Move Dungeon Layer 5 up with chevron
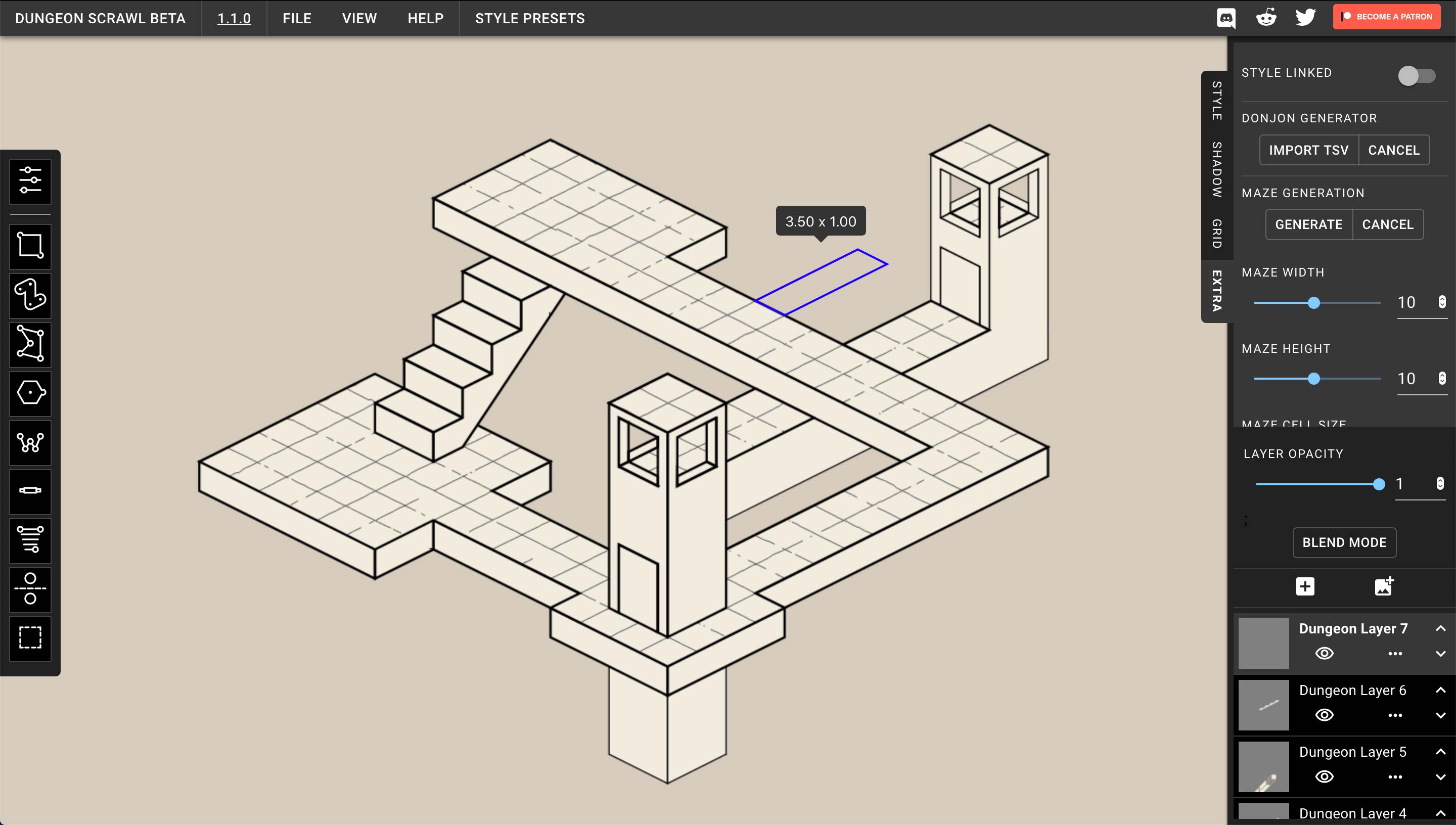This screenshot has height=825, width=1456. point(1440,752)
